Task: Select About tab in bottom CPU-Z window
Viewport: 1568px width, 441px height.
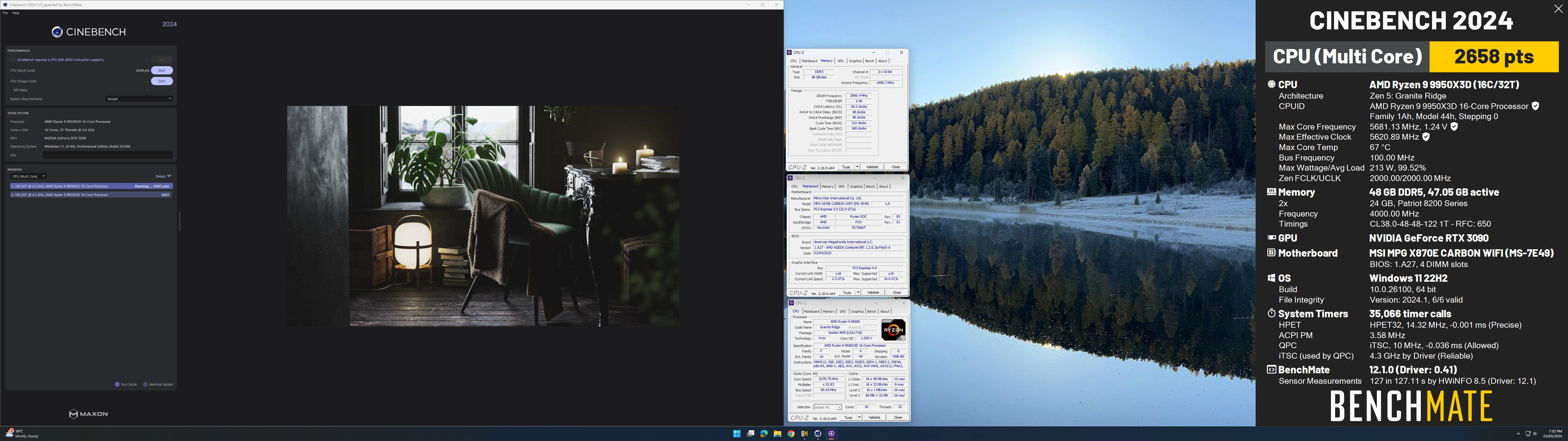Action: pyautogui.click(x=885, y=311)
